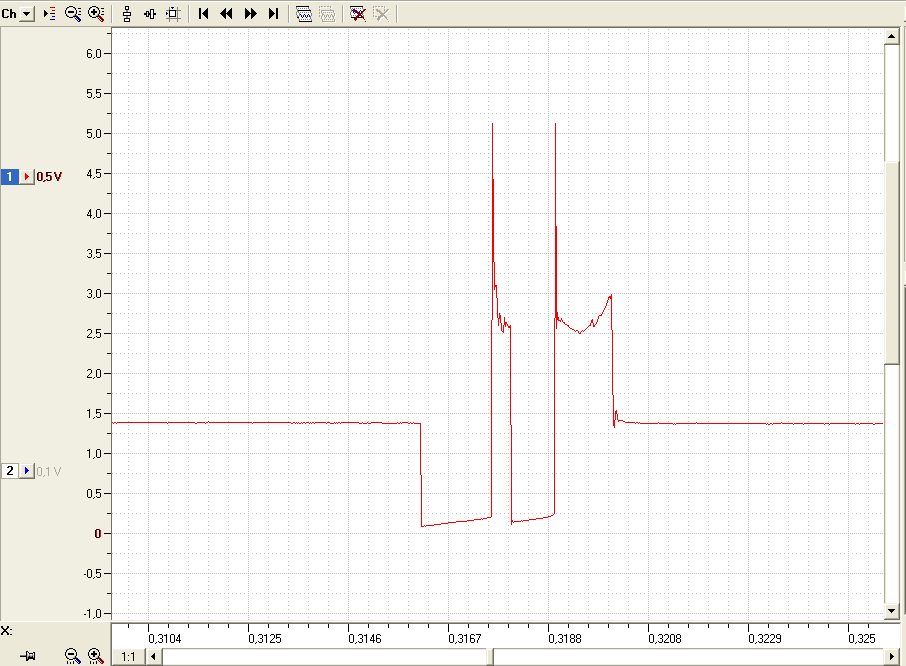Zoom out using the top toolbar magnifier
Image resolution: width=906 pixels, height=666 pixels.
point(73,14)
